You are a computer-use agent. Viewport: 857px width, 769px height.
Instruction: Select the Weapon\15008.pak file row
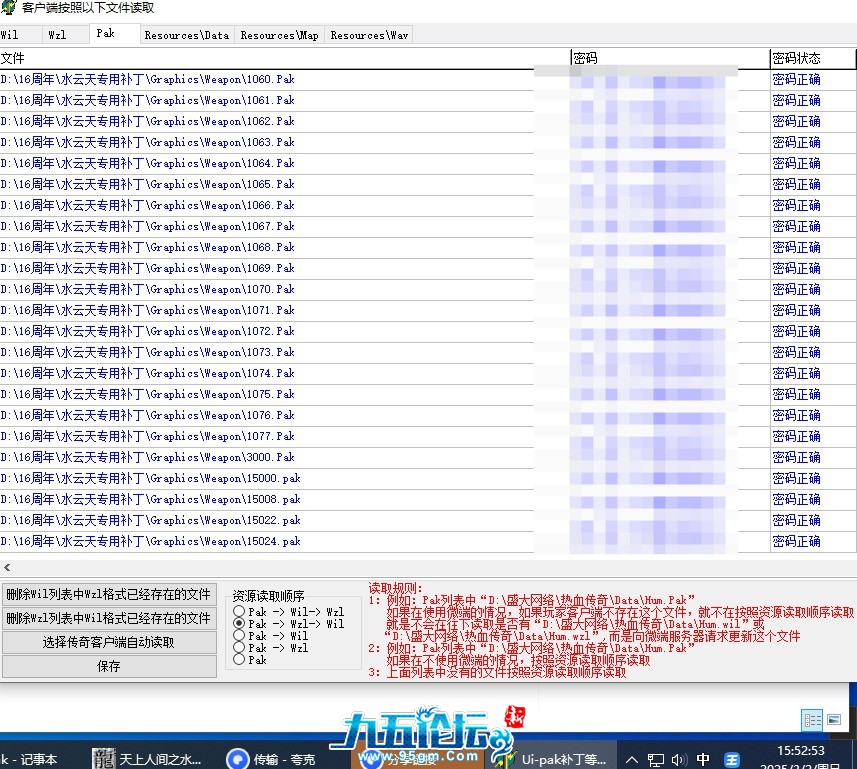coord(428,499)
